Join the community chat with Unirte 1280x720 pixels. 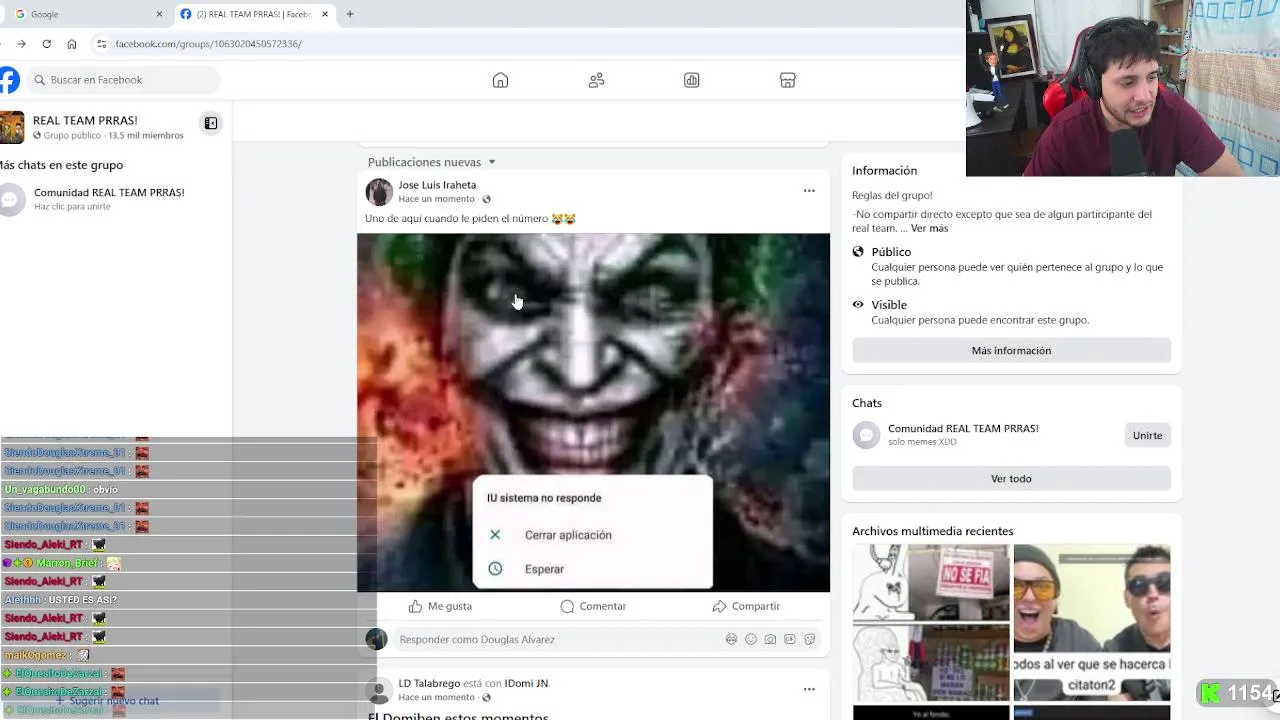tap(1147, 435)
